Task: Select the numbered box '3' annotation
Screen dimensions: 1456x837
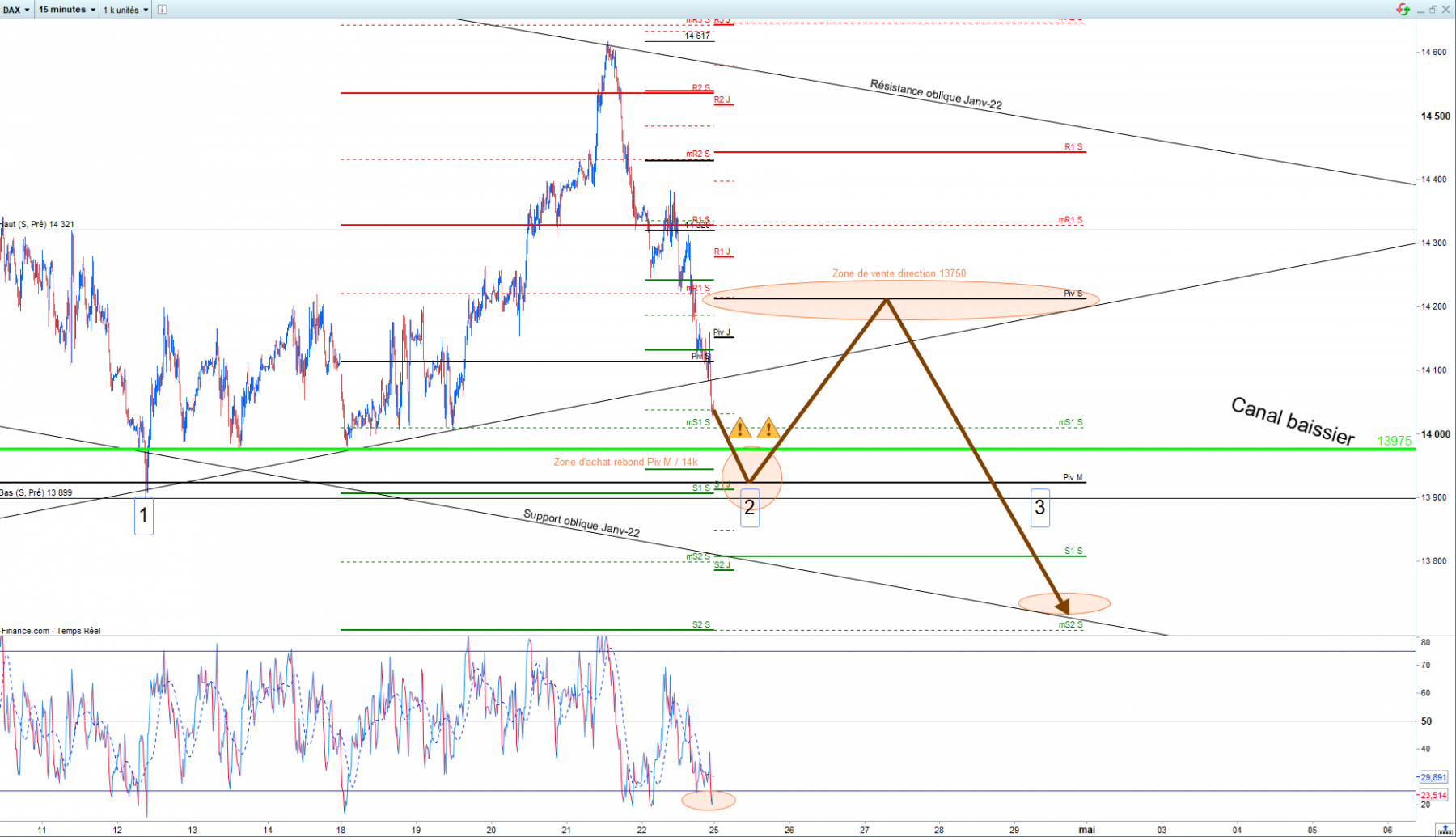Action: (x=1040, y=508)
